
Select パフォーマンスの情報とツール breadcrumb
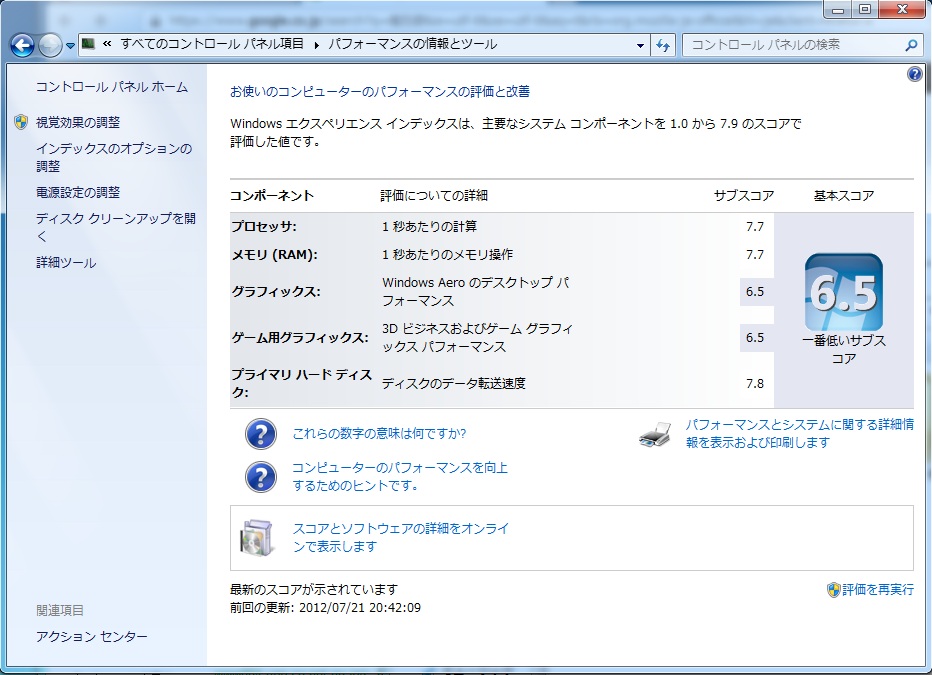(413, 44)
